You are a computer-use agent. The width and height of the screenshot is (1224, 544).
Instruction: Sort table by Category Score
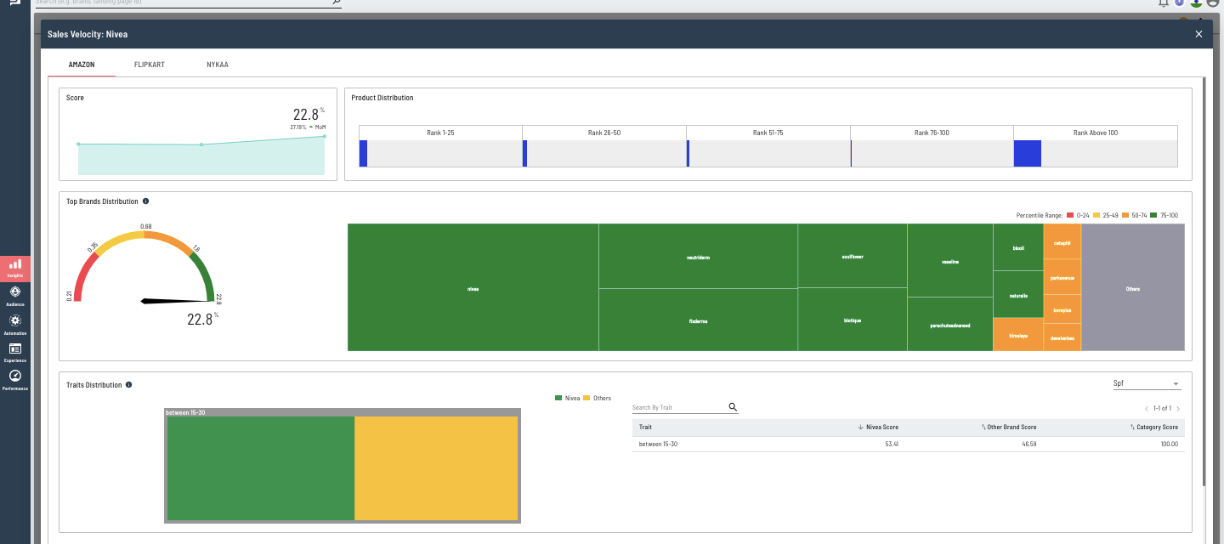tap(1153, 427)
